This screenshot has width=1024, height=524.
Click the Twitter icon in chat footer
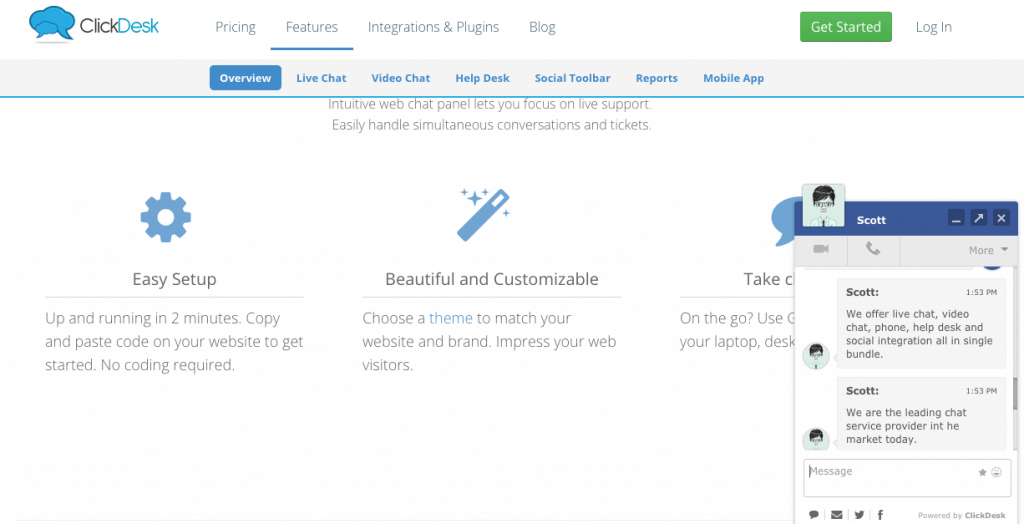point(859,515)
